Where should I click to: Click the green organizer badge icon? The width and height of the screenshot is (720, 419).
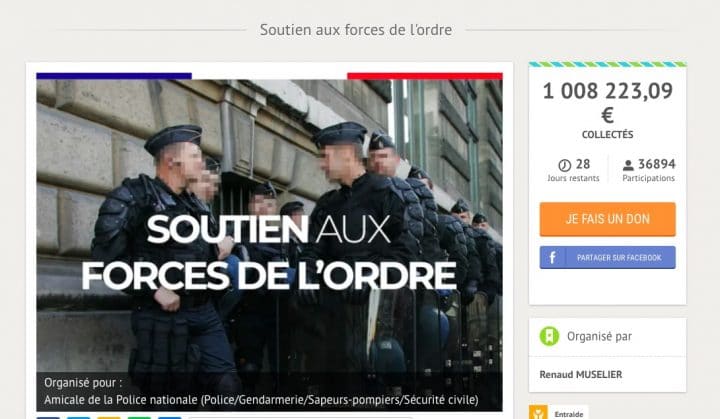pyautogui.click(x=549, y=336)
